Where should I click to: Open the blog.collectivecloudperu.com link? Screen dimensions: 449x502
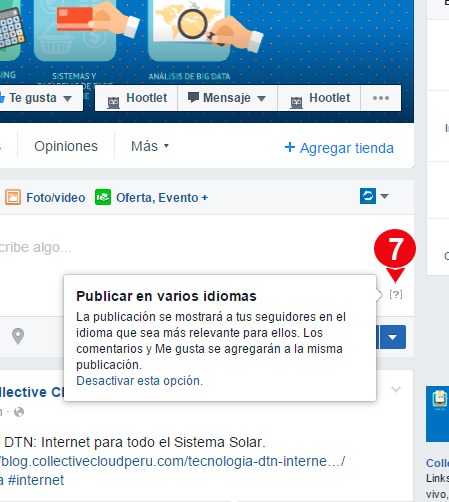172,461
